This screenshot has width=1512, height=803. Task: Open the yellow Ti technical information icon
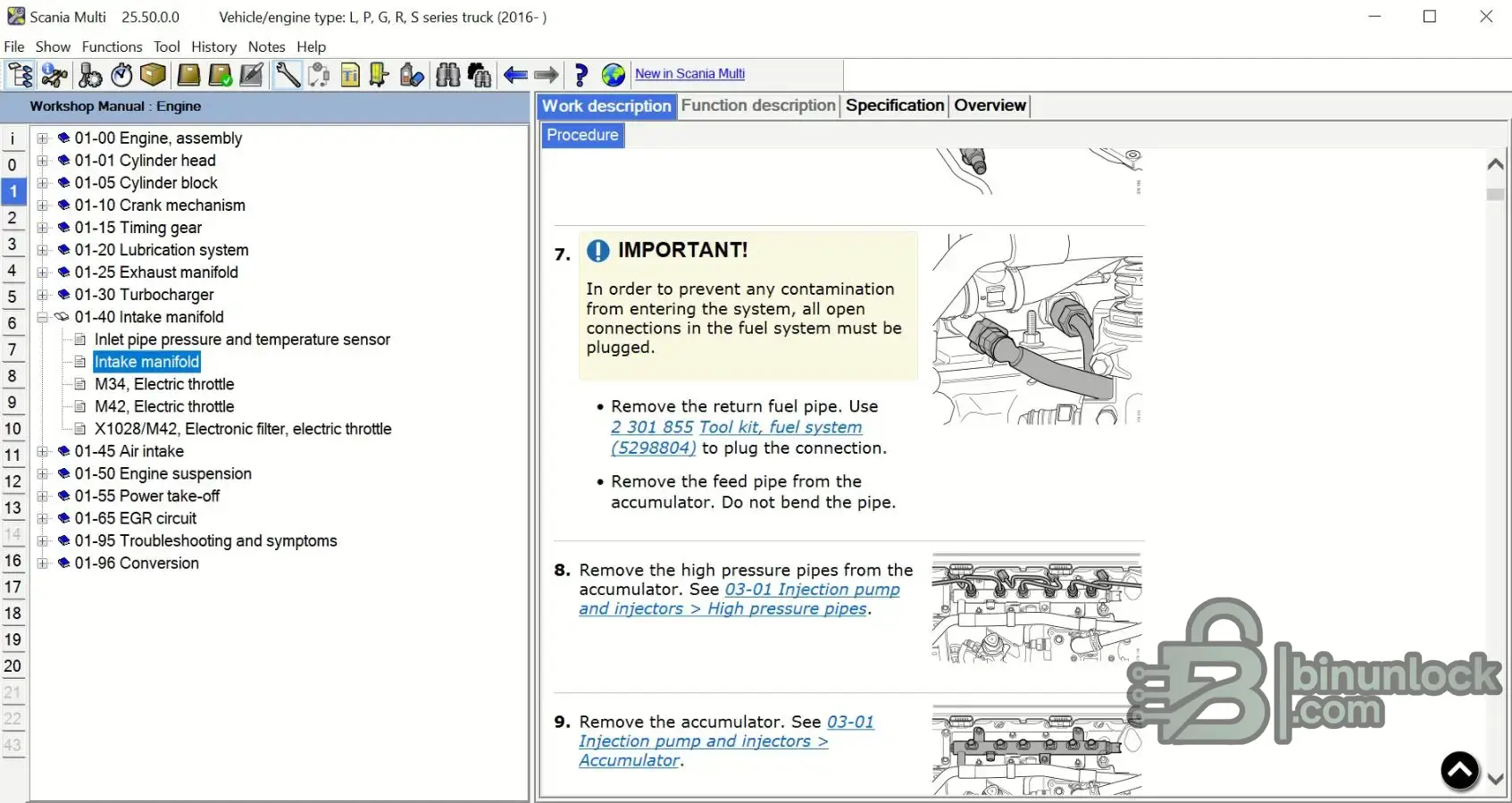coord(350,75)
